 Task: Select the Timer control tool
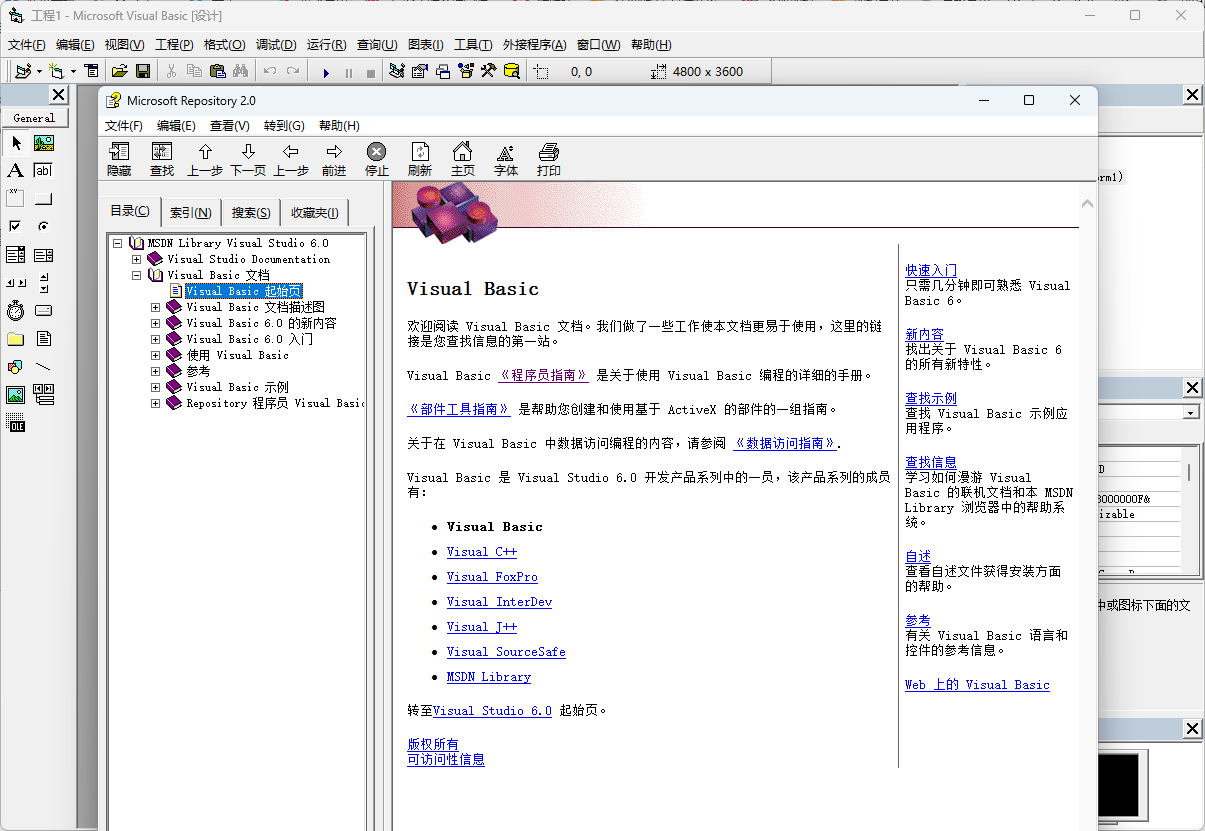[x=15, y=311]
